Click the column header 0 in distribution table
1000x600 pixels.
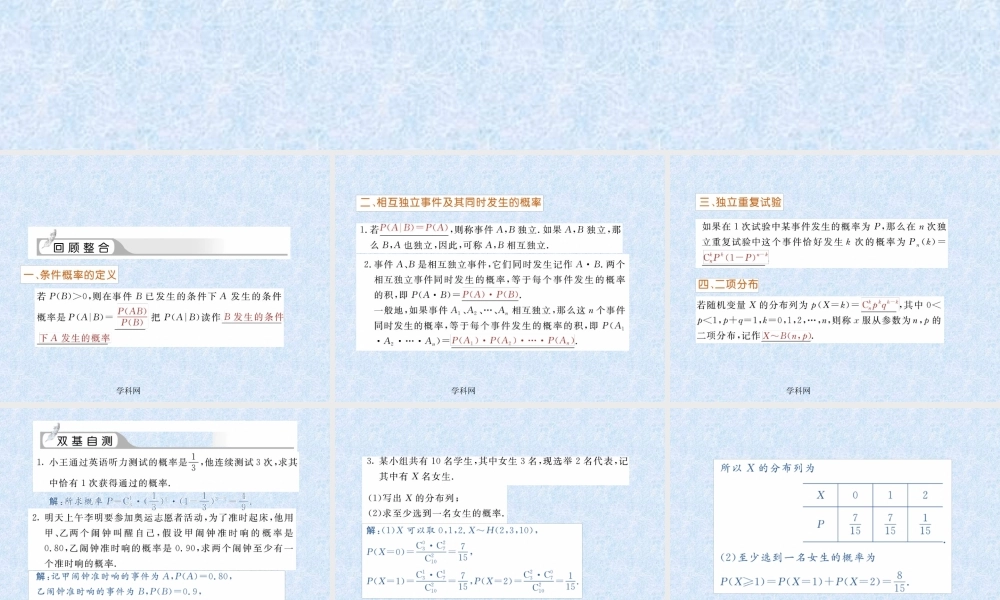(x=855, y=495)
